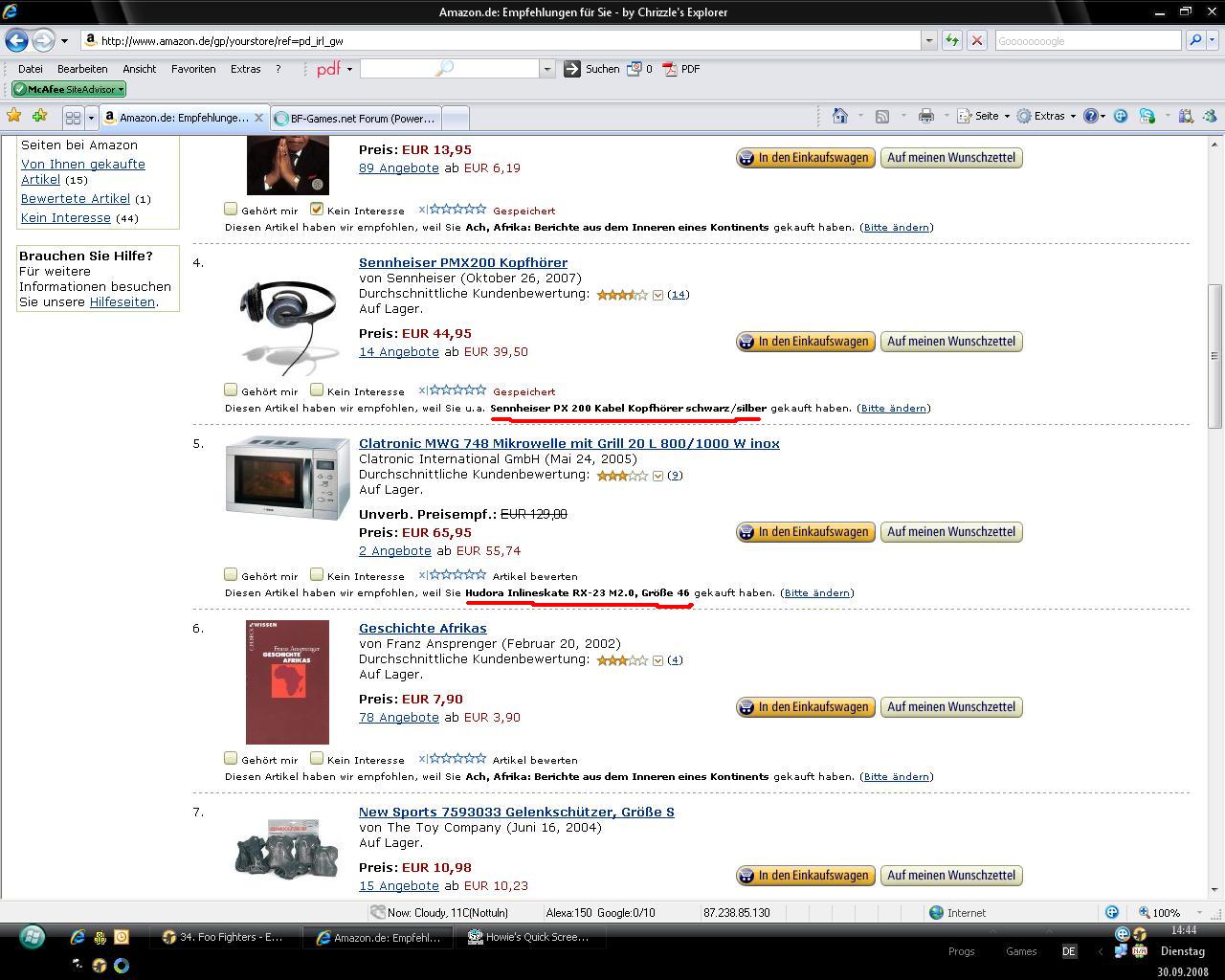
Task: Launch Internet Explorer from quick launch
Action: (x=78, y=937)
